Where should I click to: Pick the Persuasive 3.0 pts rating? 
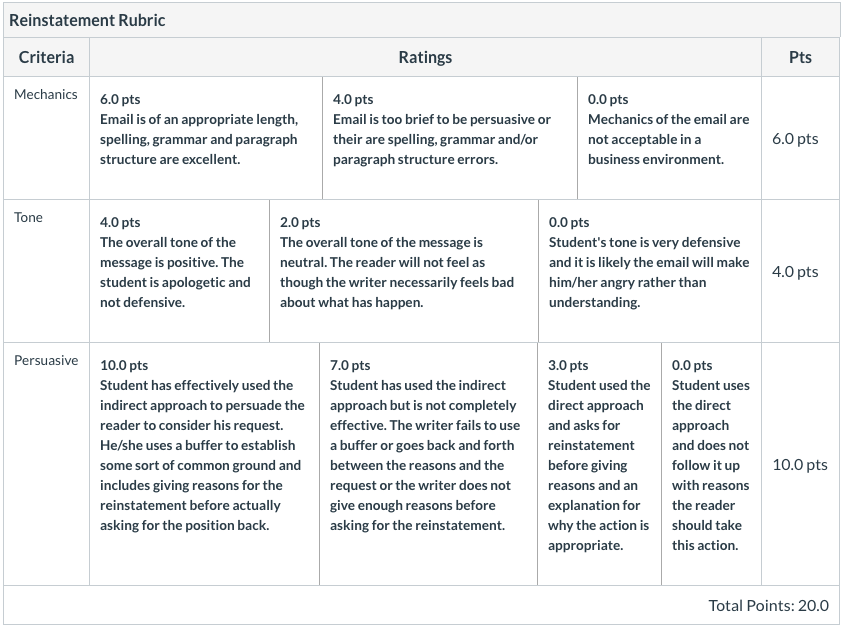coord(600,464)
